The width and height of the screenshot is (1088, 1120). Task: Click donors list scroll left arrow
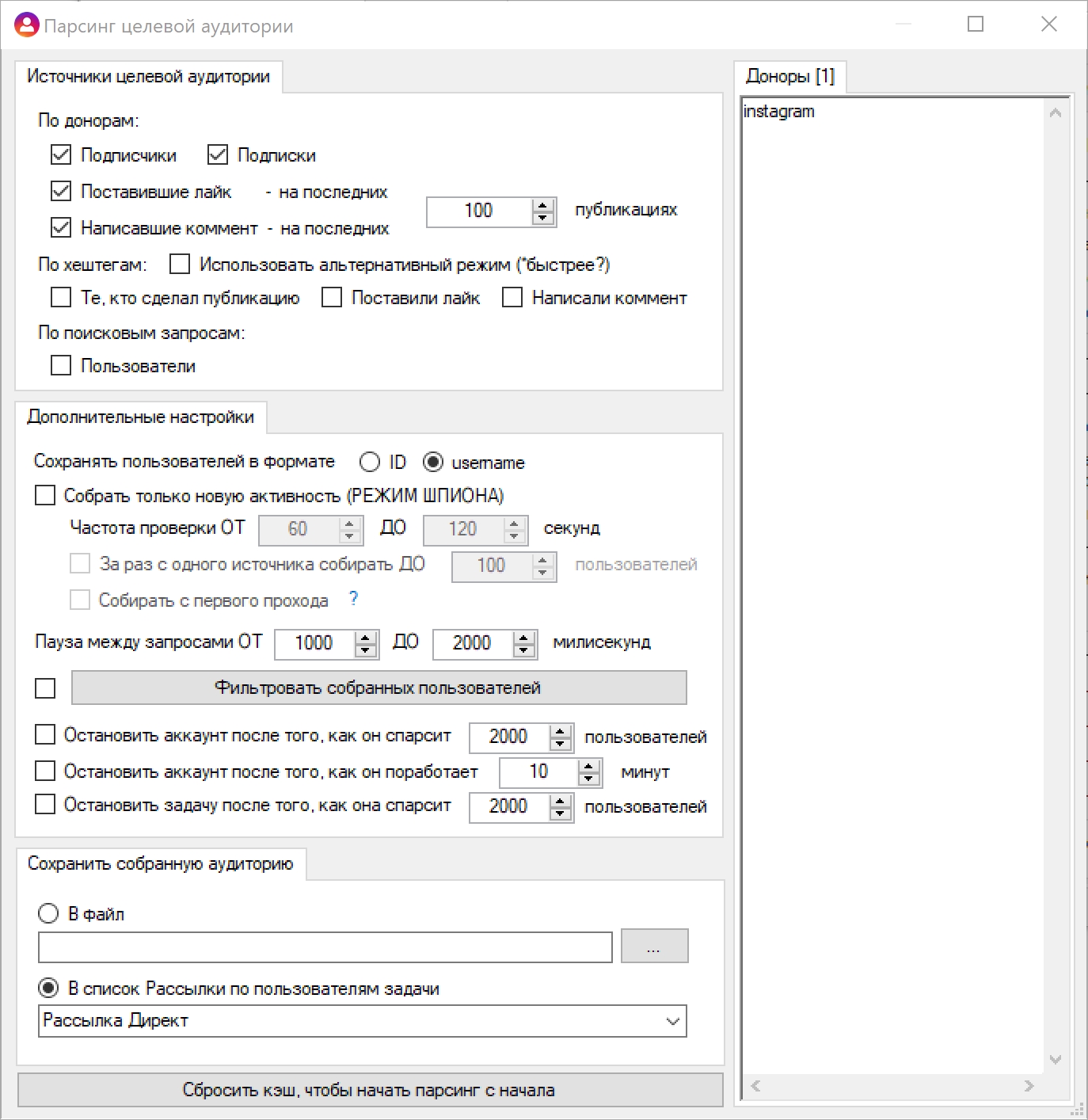click(x=755, y=1085)
